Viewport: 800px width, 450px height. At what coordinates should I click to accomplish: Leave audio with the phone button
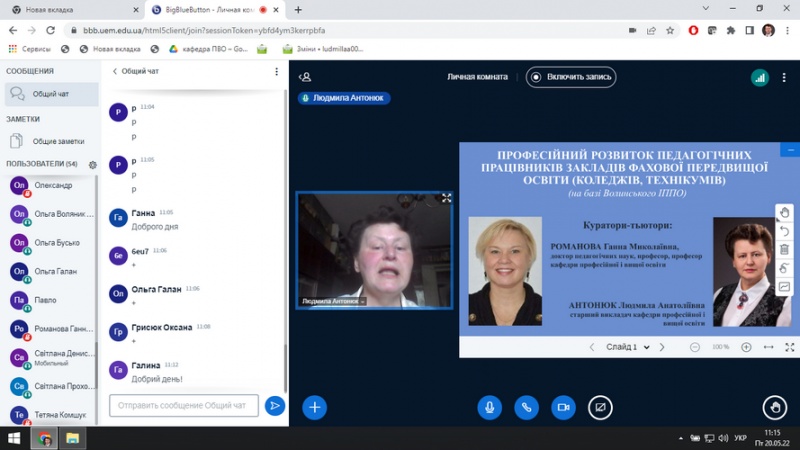click(526, 407)
